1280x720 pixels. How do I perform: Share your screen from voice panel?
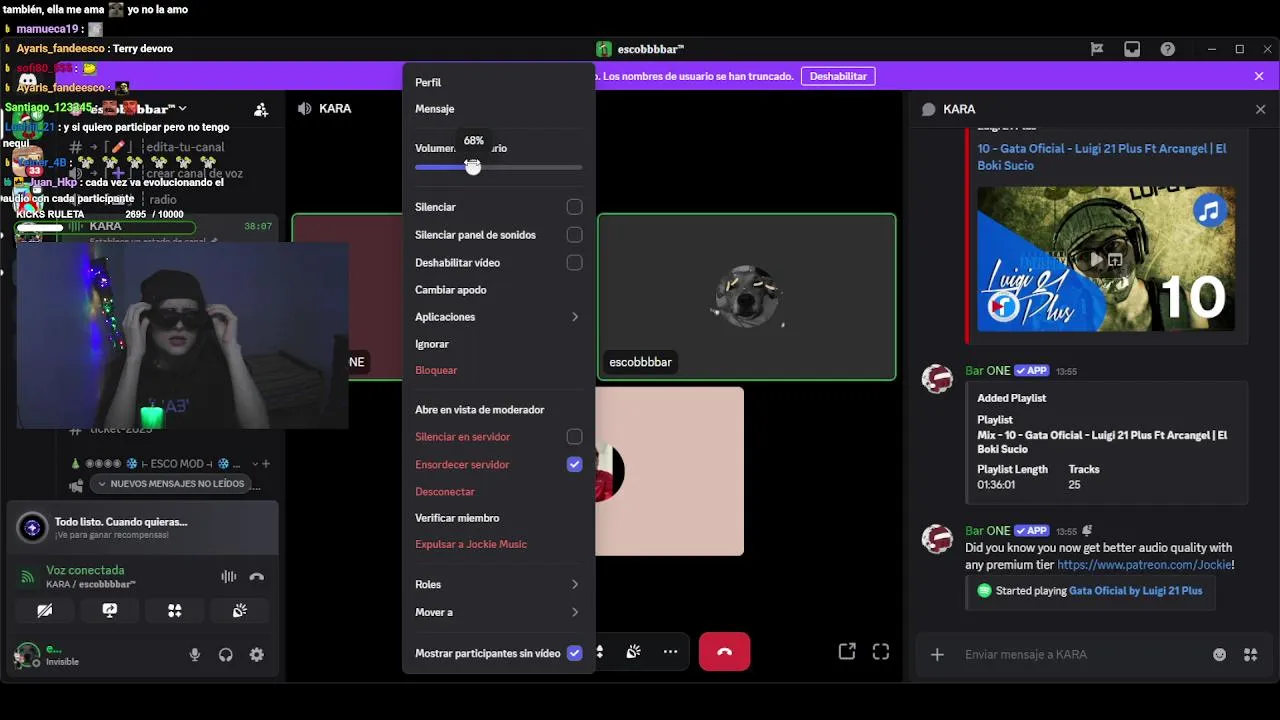click(x=110, y=610)
